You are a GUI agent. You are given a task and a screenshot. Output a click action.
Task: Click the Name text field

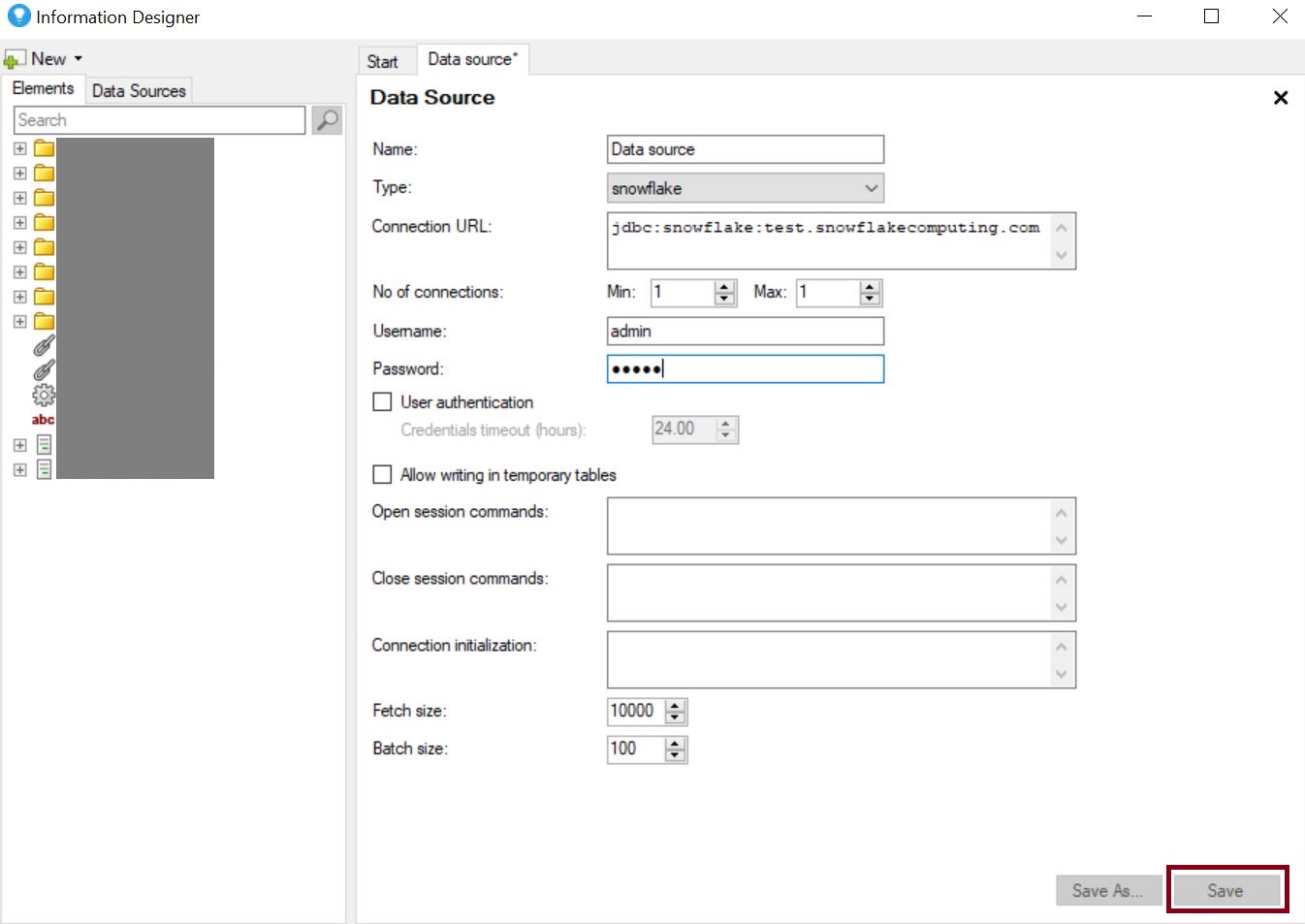tap(746, 149)
